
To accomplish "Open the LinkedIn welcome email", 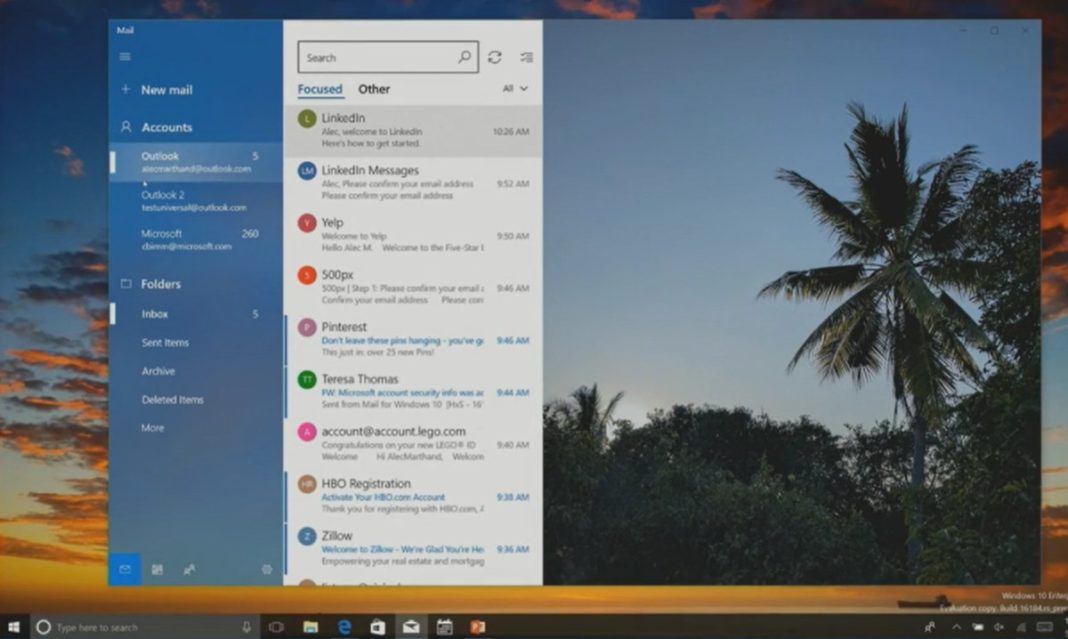I will (400, 130).
